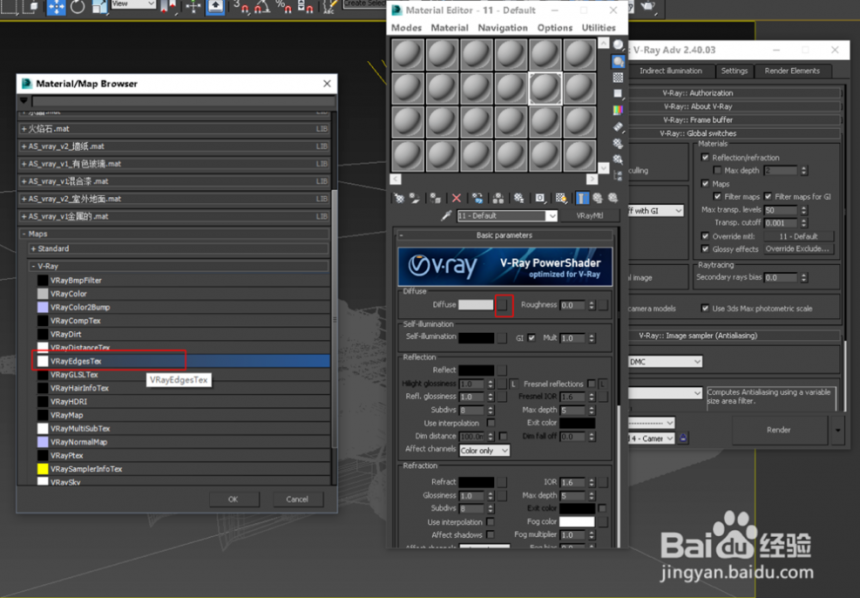Viewport: 860px width, 598px height.
Task: Click Override Exclude... button
Action: (797, 249)
